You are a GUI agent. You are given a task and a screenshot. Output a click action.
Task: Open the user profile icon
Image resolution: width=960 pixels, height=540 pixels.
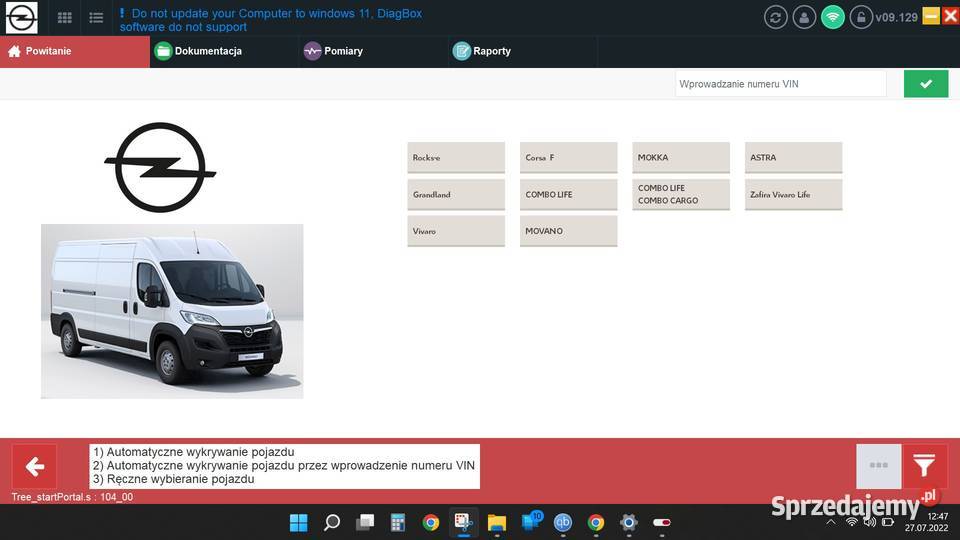pos(804,17)
